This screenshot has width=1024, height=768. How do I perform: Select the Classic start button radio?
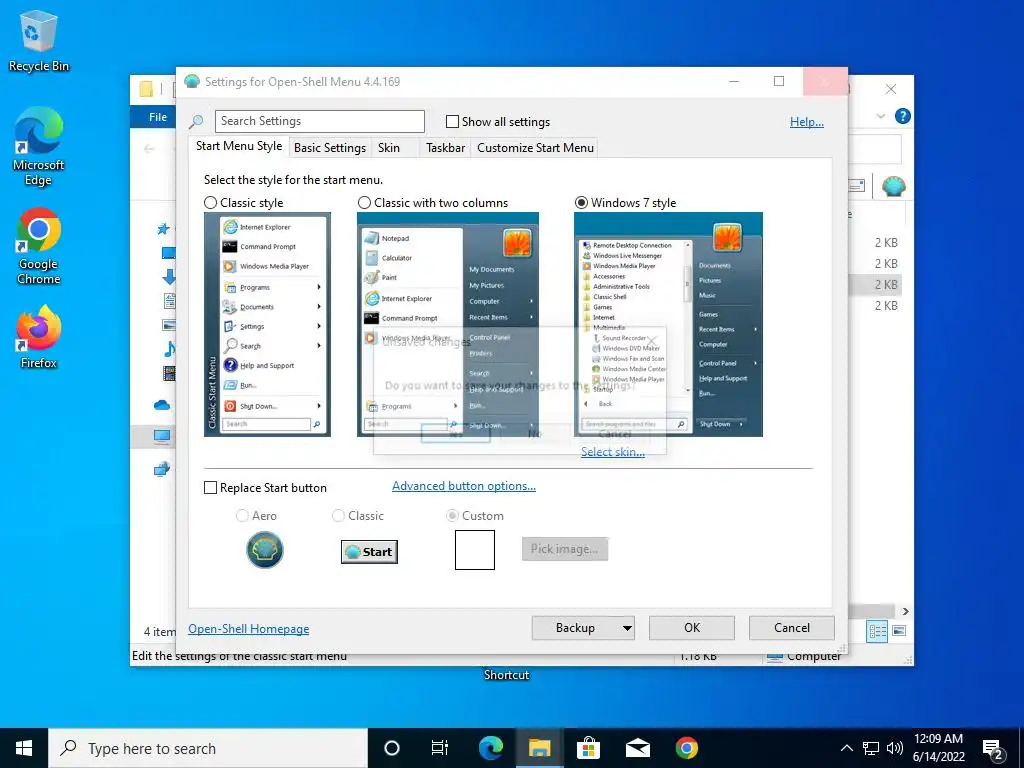(338, 515)
